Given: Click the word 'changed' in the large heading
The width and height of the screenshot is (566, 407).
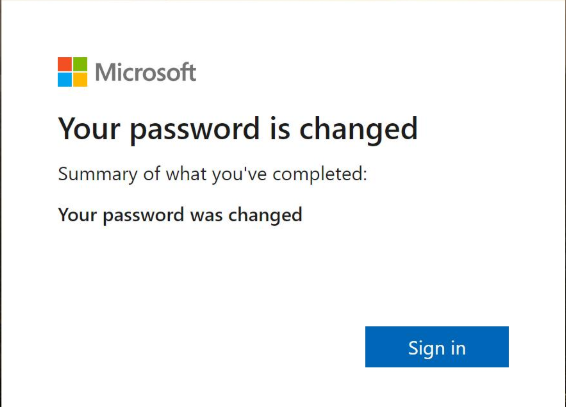Looking at the screenshot, I should pyautogui.click(x=359, y=130).
